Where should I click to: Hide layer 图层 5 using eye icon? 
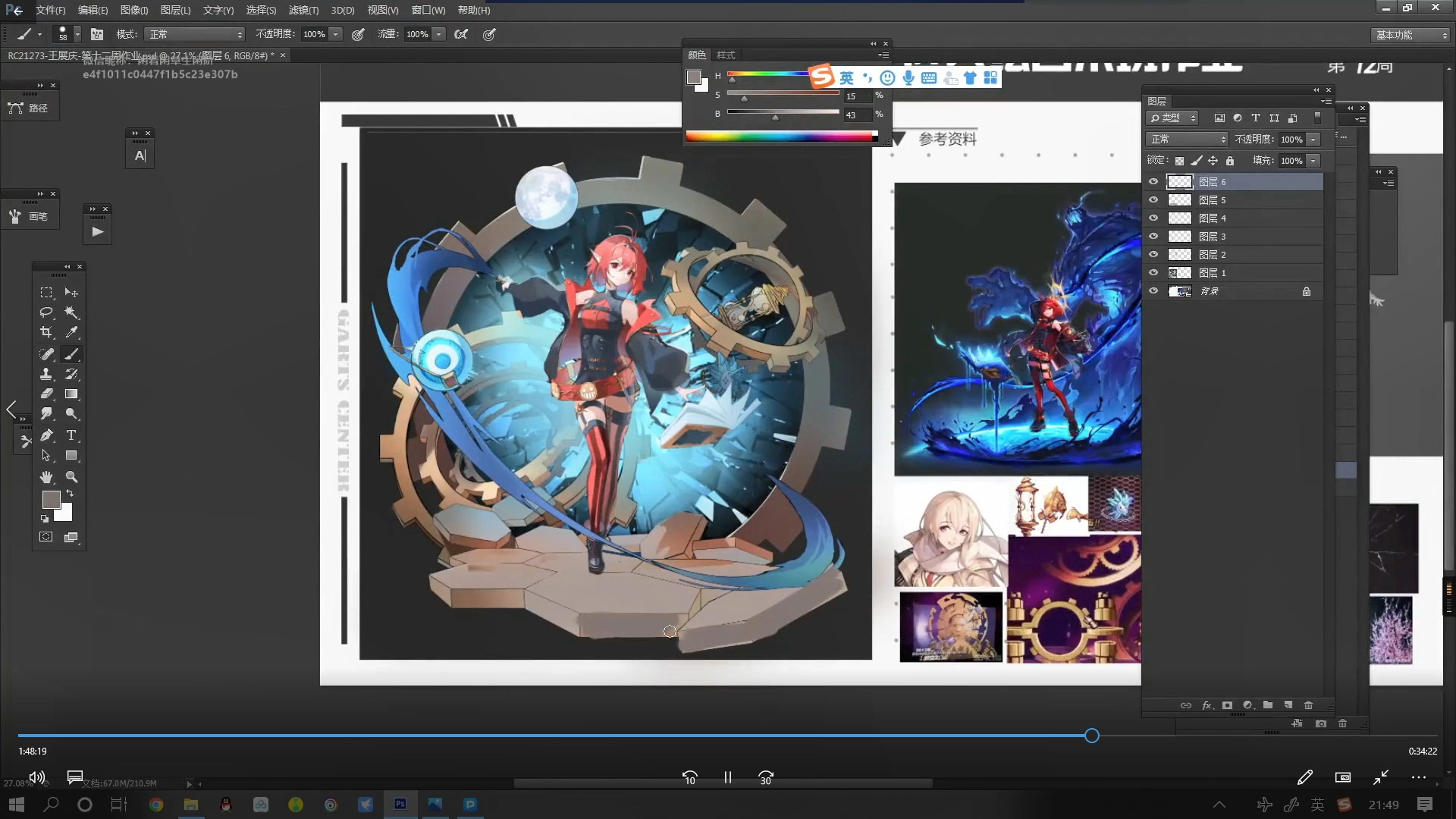1153,200
